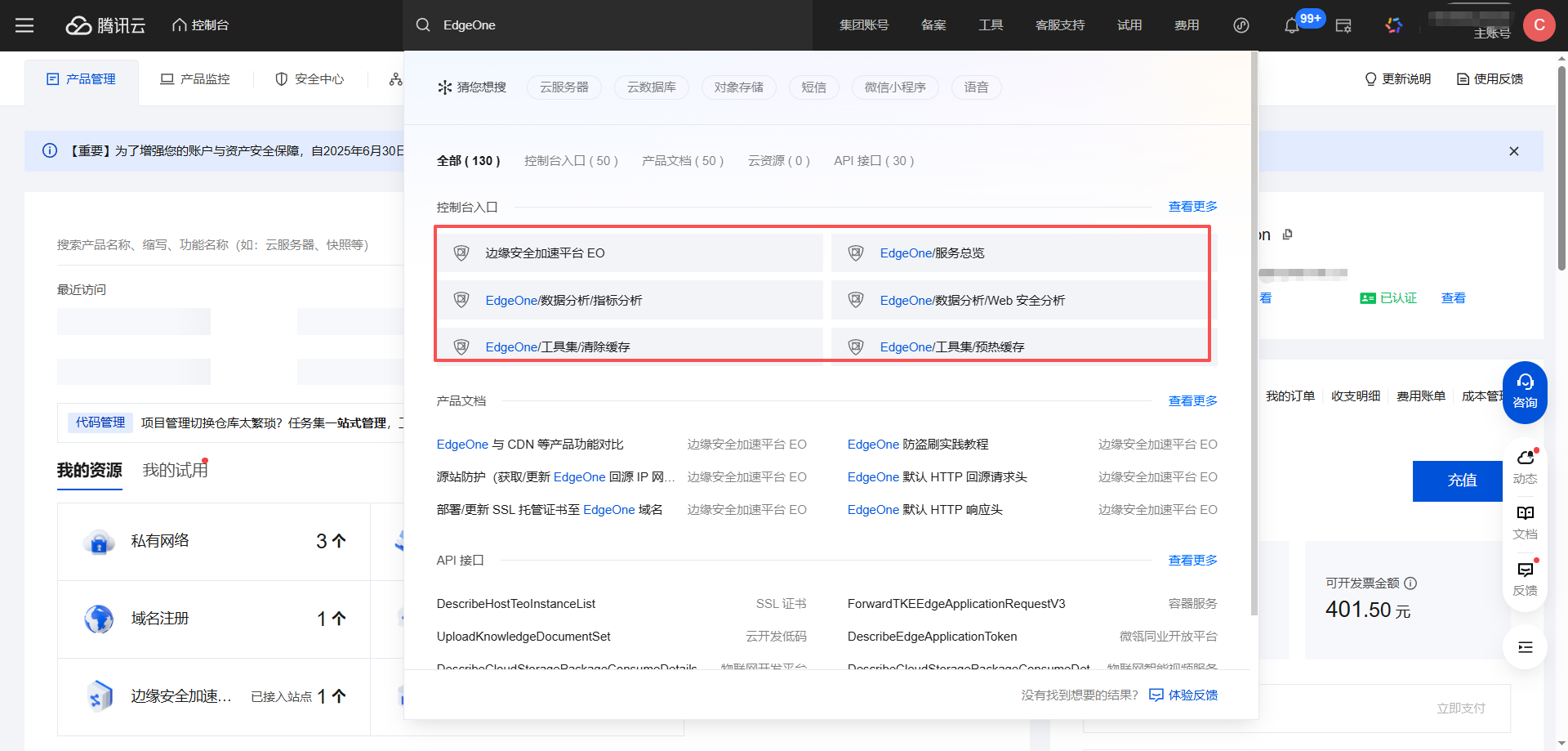
Task: Open the 反馈 floating sidebar icon
Action: tap(1525, 579)
